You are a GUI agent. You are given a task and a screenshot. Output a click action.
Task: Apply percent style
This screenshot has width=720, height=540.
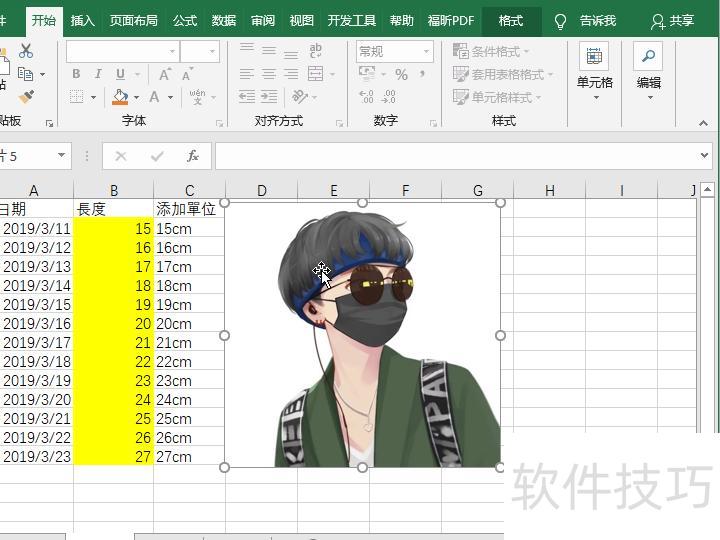[401, 74]
